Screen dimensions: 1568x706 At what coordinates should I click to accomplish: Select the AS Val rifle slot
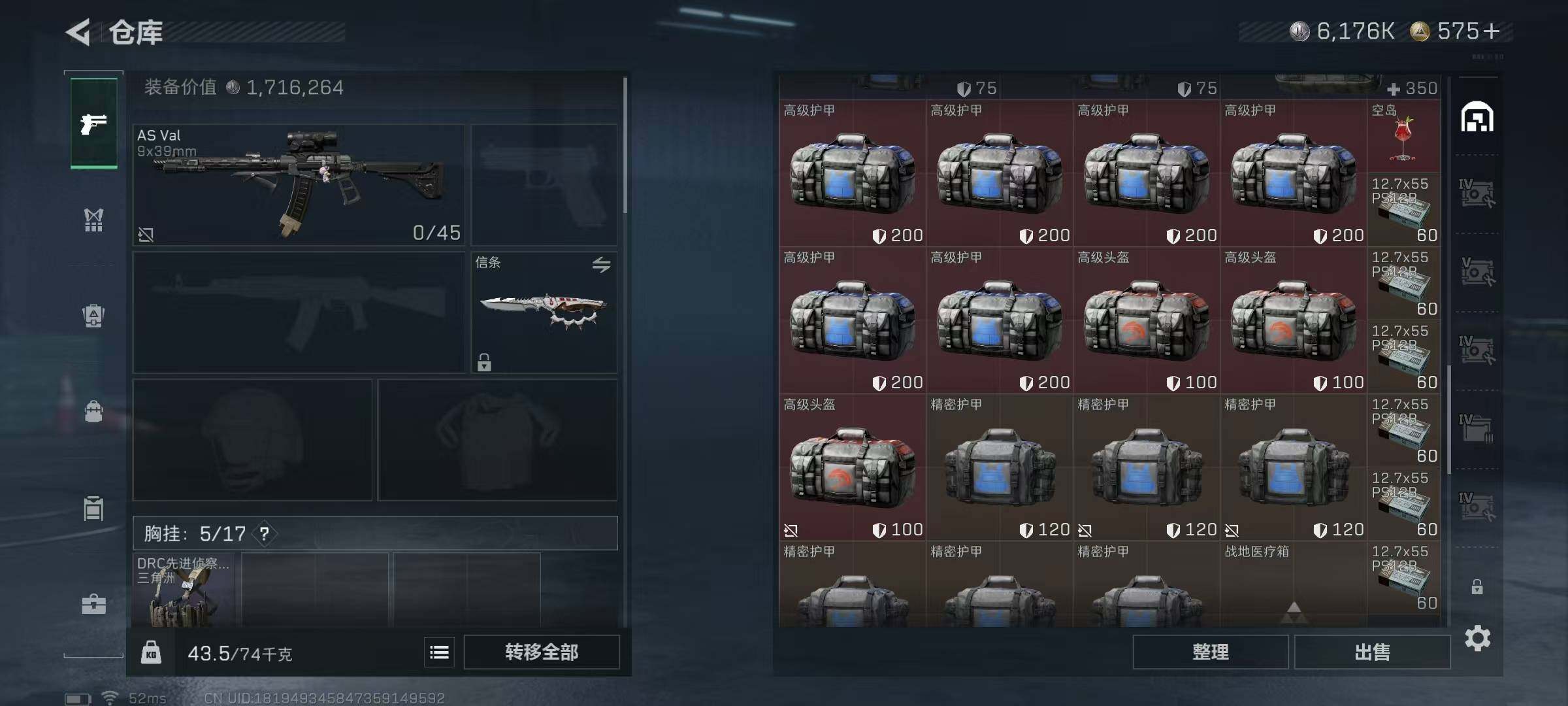pyautogui.click(x=299, y=185)
